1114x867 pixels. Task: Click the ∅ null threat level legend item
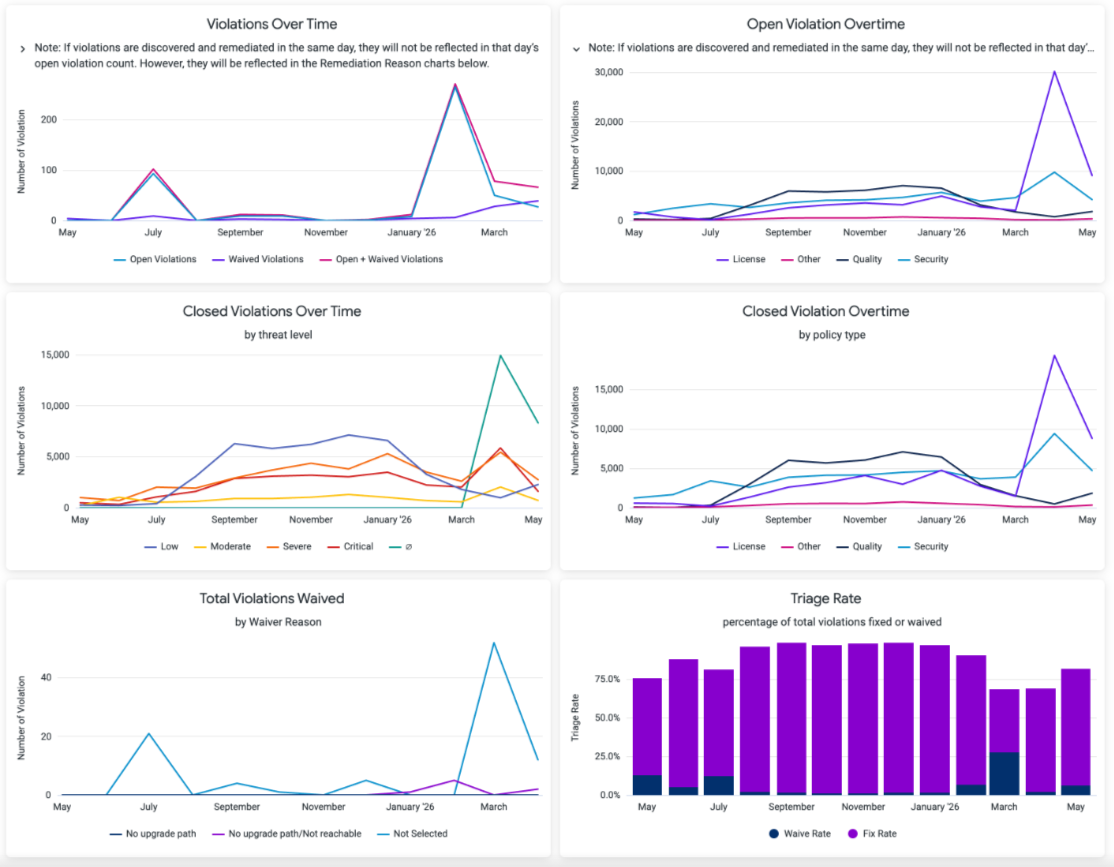[x=401, y=546]
